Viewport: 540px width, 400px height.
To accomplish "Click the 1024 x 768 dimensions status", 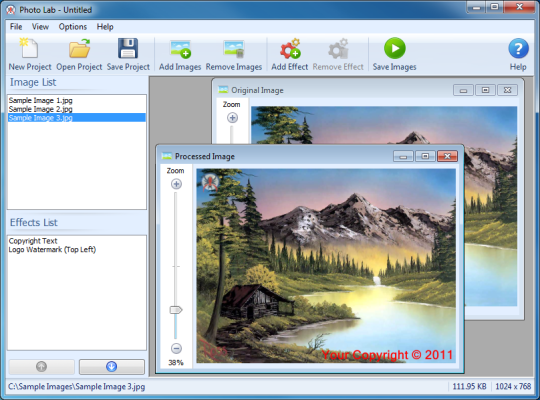I will click(x=513, y=387).
